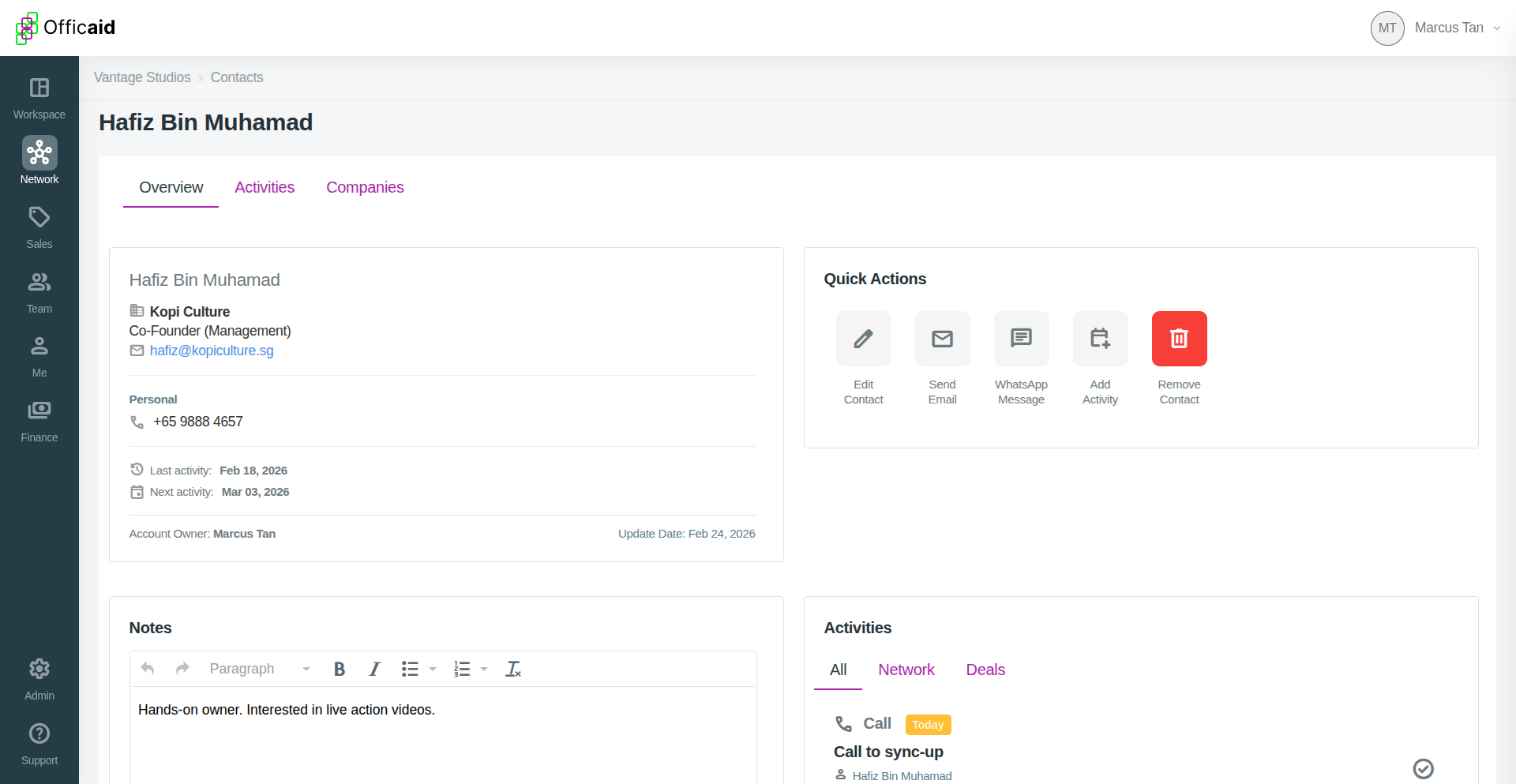Viewport: 1516px width, 784px height.
Task: Open the Marcus Tan account menu
Action: click(1457, 28)
